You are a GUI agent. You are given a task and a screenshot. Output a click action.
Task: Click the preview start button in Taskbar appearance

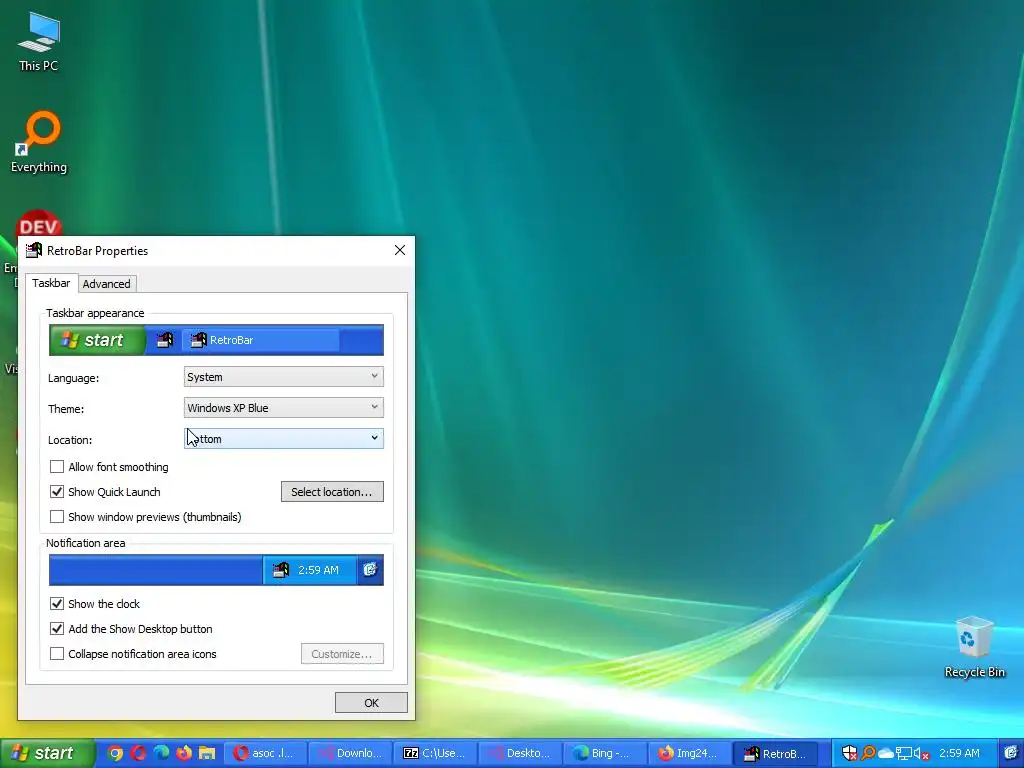click(x=97, y=340)
